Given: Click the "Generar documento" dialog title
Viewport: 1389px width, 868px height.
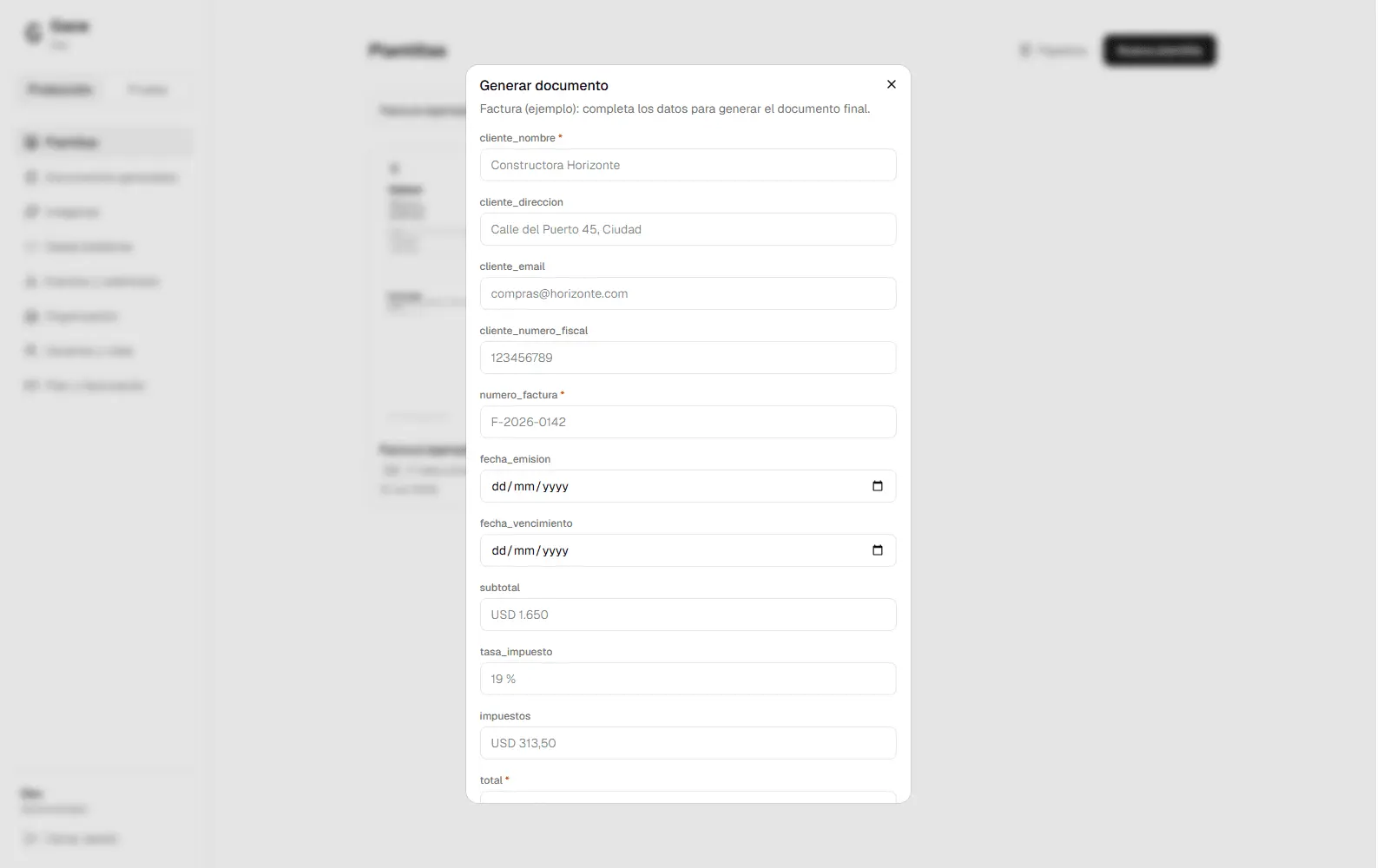Looking at the screenshot, I should point(544,85).
